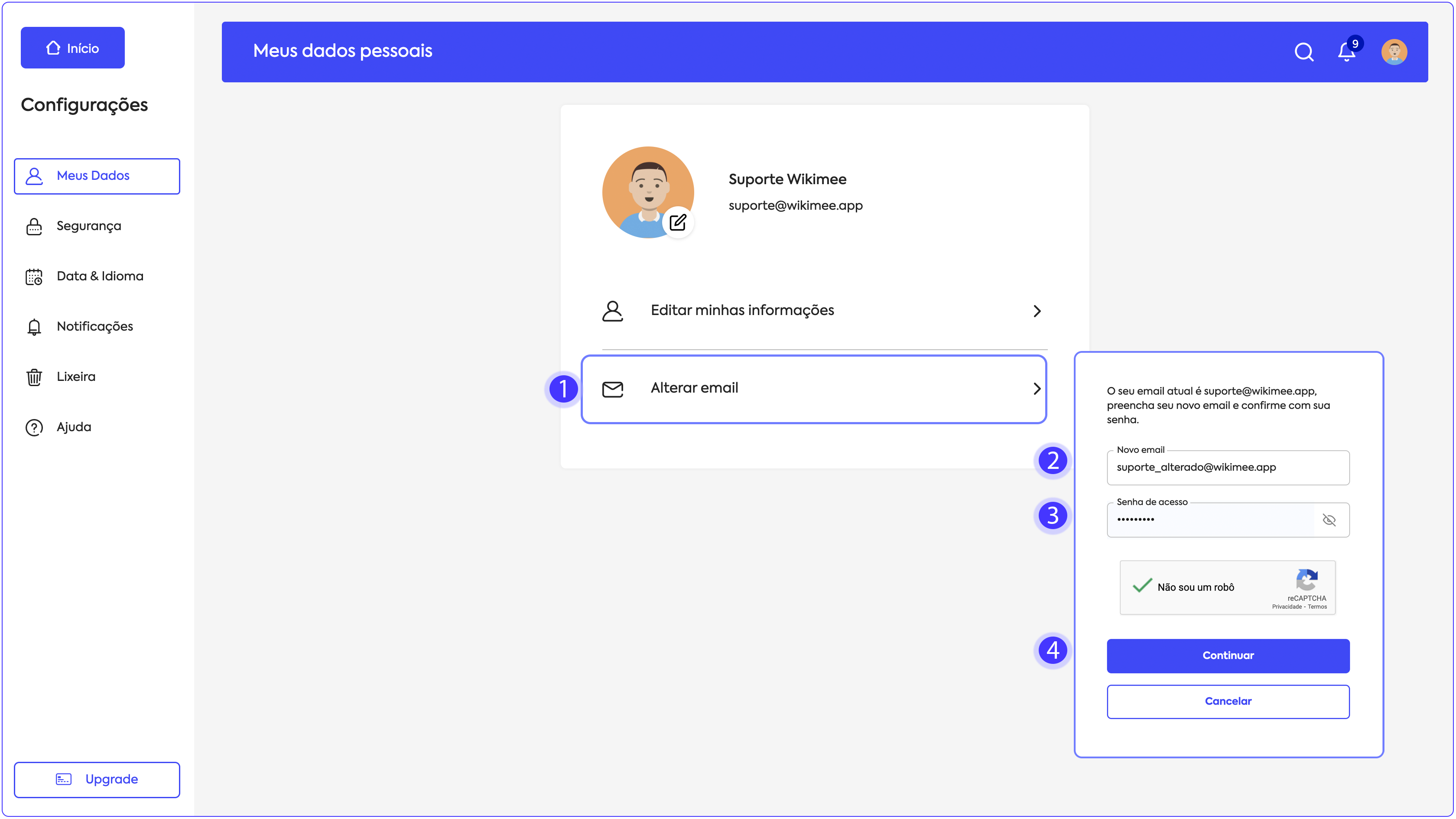The height and width of the screenshot is (819, 1456).
Task: Check the Não sou um robô checkbox
Action: click(x=1142, y=586)
